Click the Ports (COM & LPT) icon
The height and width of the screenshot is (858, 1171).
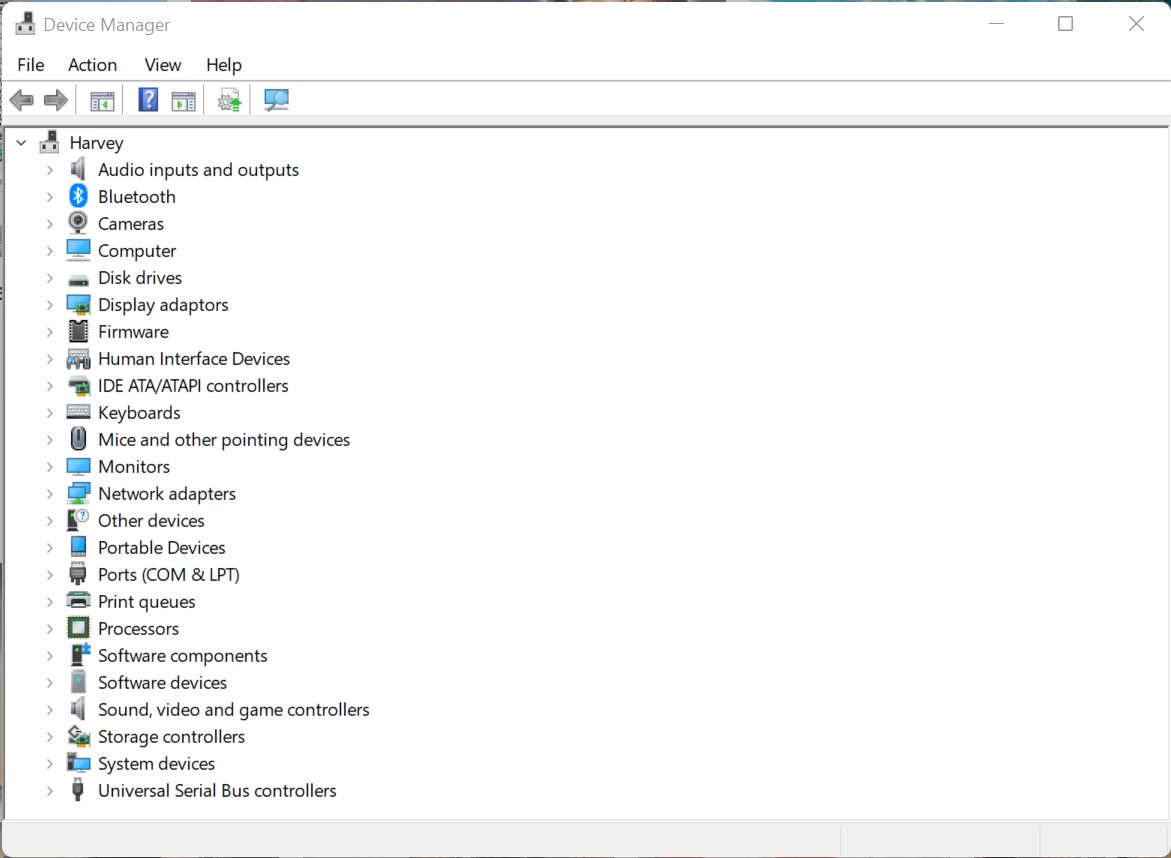coord(78,574)
